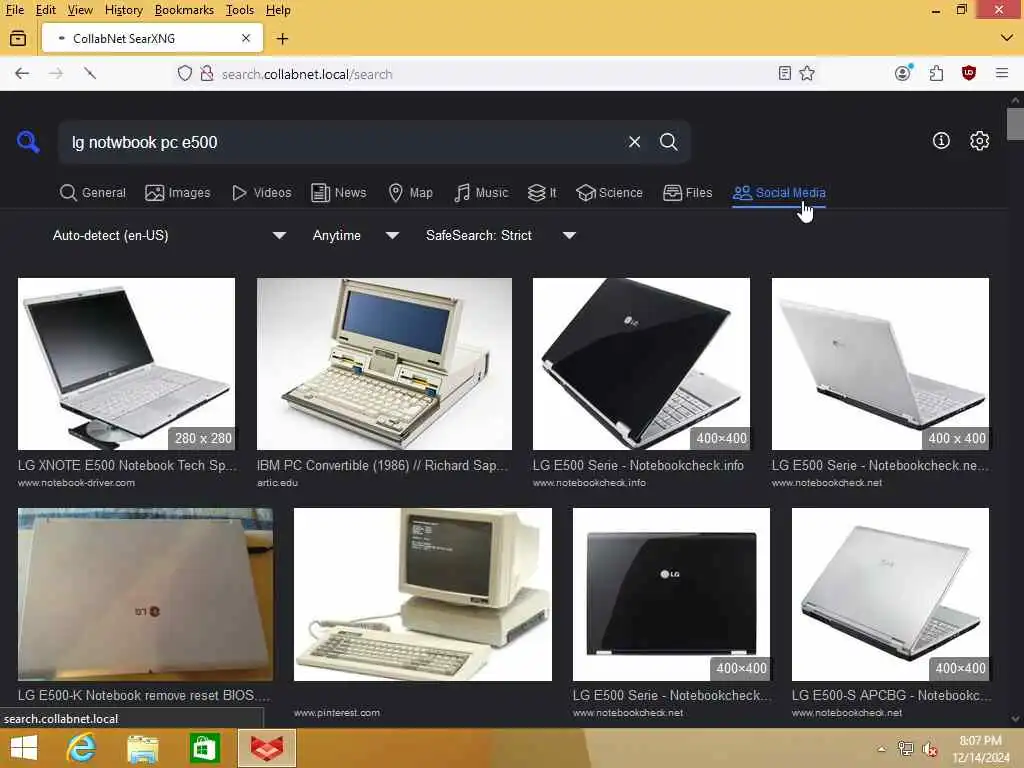Click the SearXNG magnifier logo

point(28,141)
